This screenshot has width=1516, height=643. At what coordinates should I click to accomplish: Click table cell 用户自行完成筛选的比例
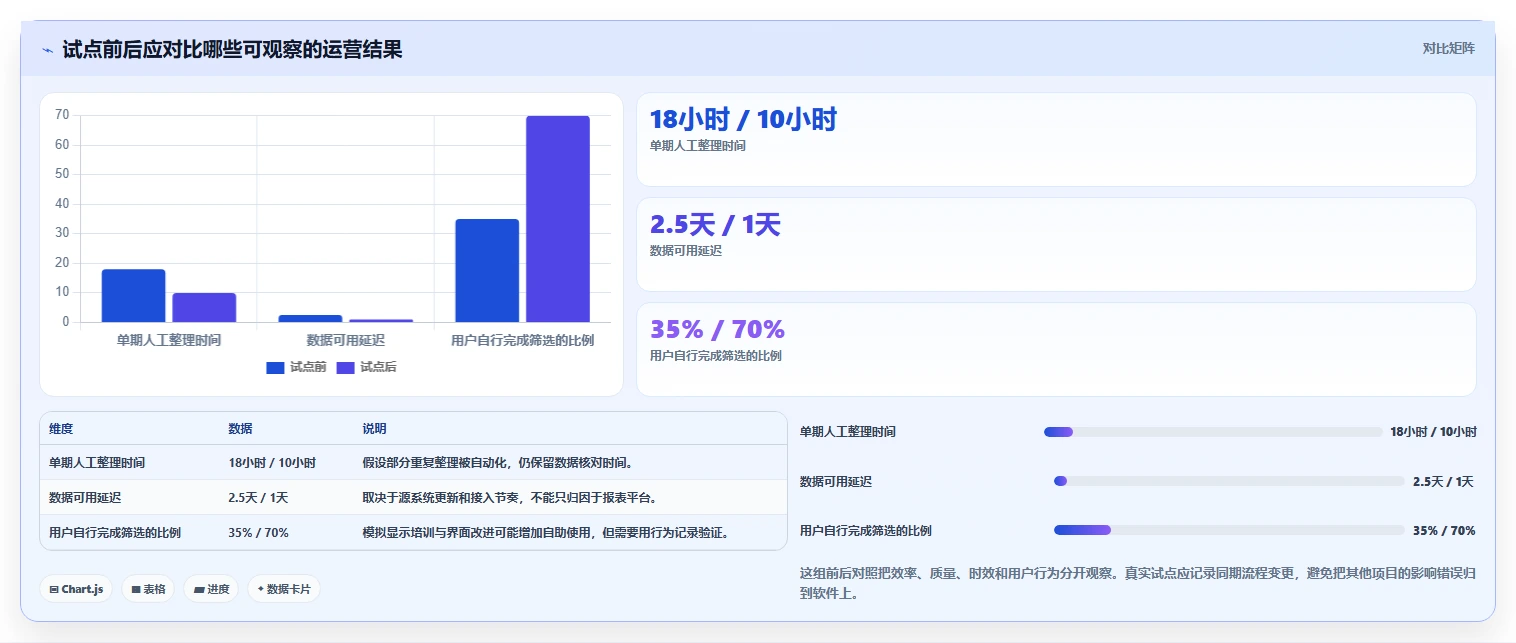(x=115, y=532)
